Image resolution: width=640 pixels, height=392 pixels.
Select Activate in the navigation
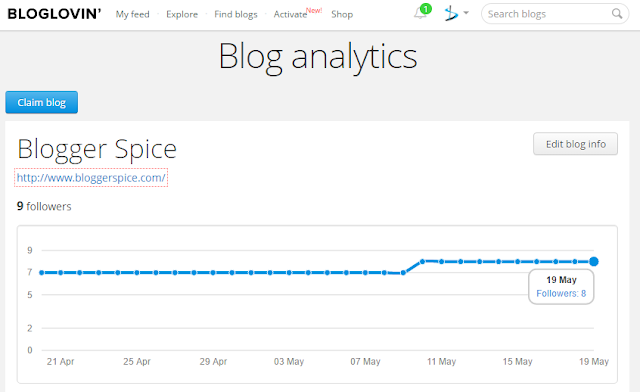[290, 14]
